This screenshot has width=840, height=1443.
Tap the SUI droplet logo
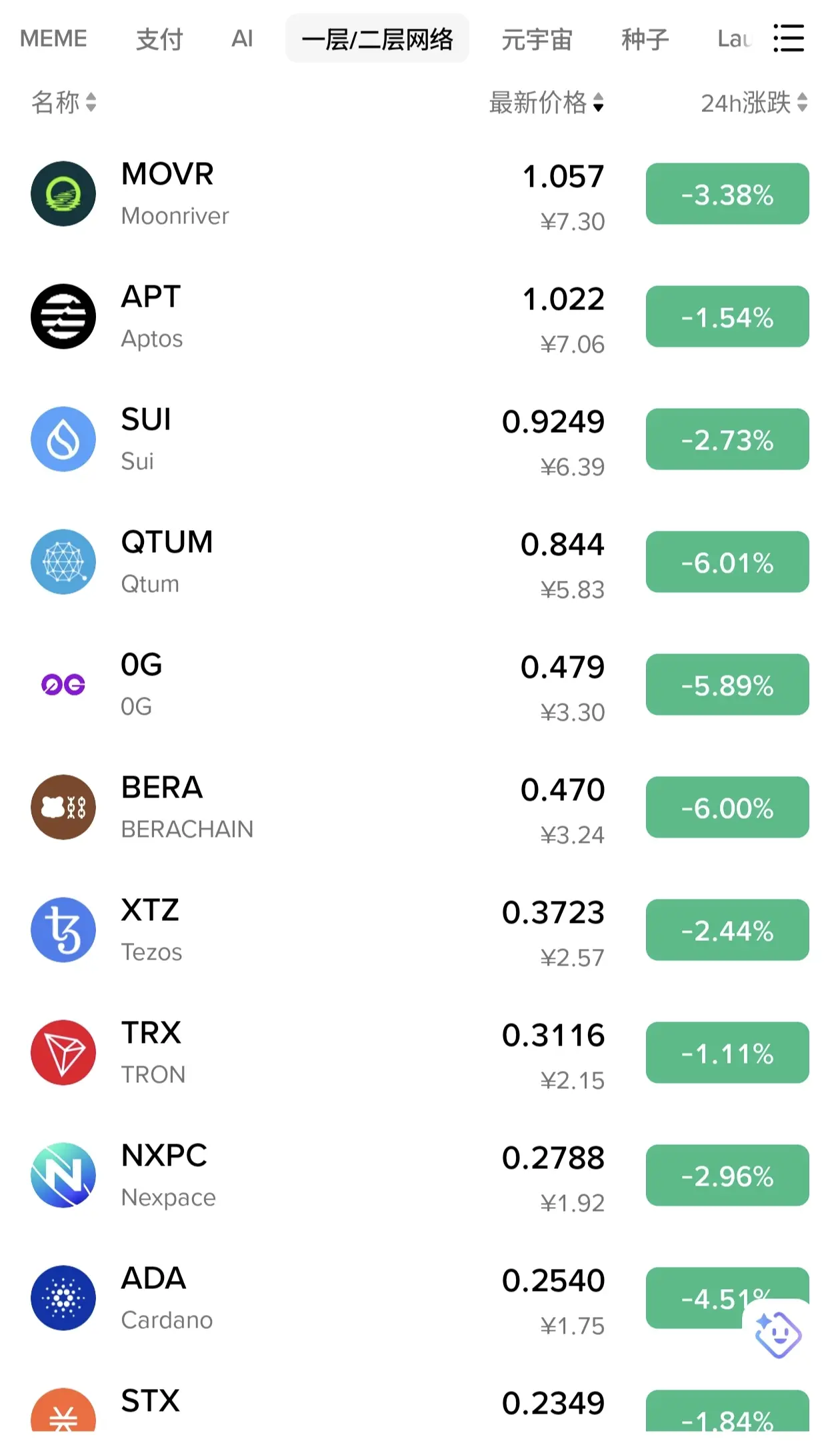[x=63, y=439]
